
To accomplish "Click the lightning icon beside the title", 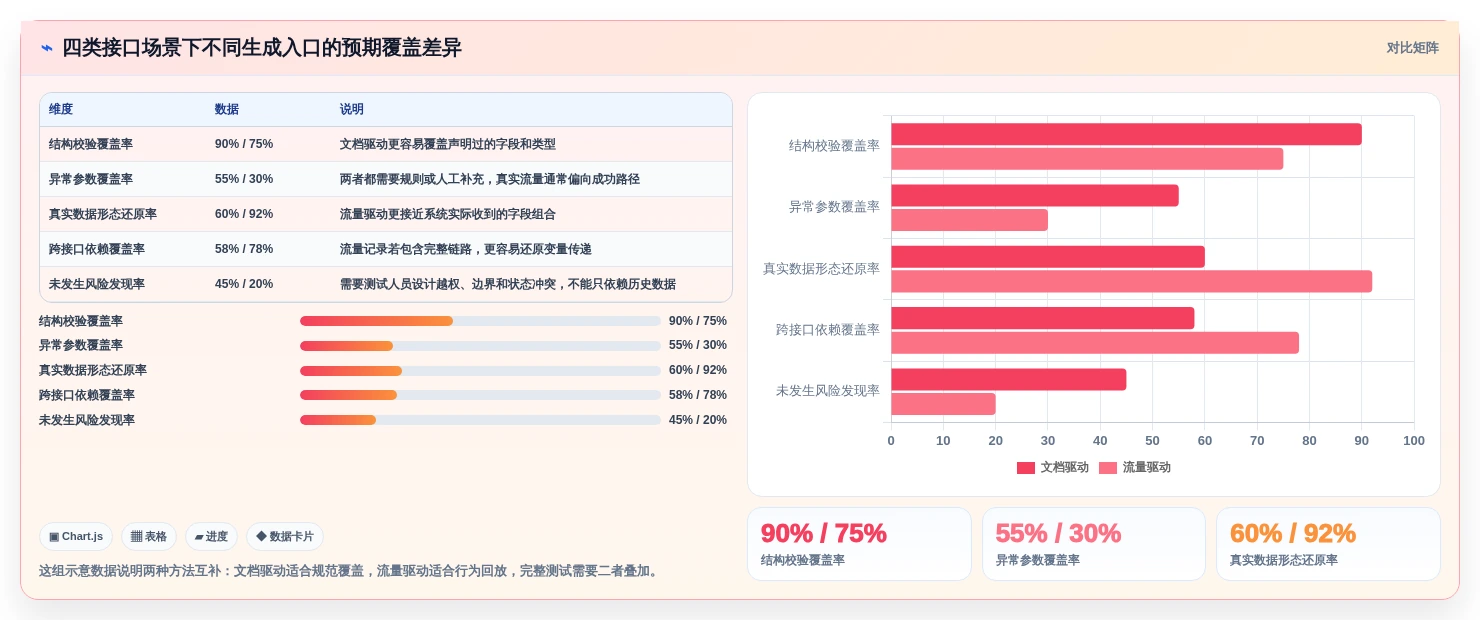I will [47, 48].
